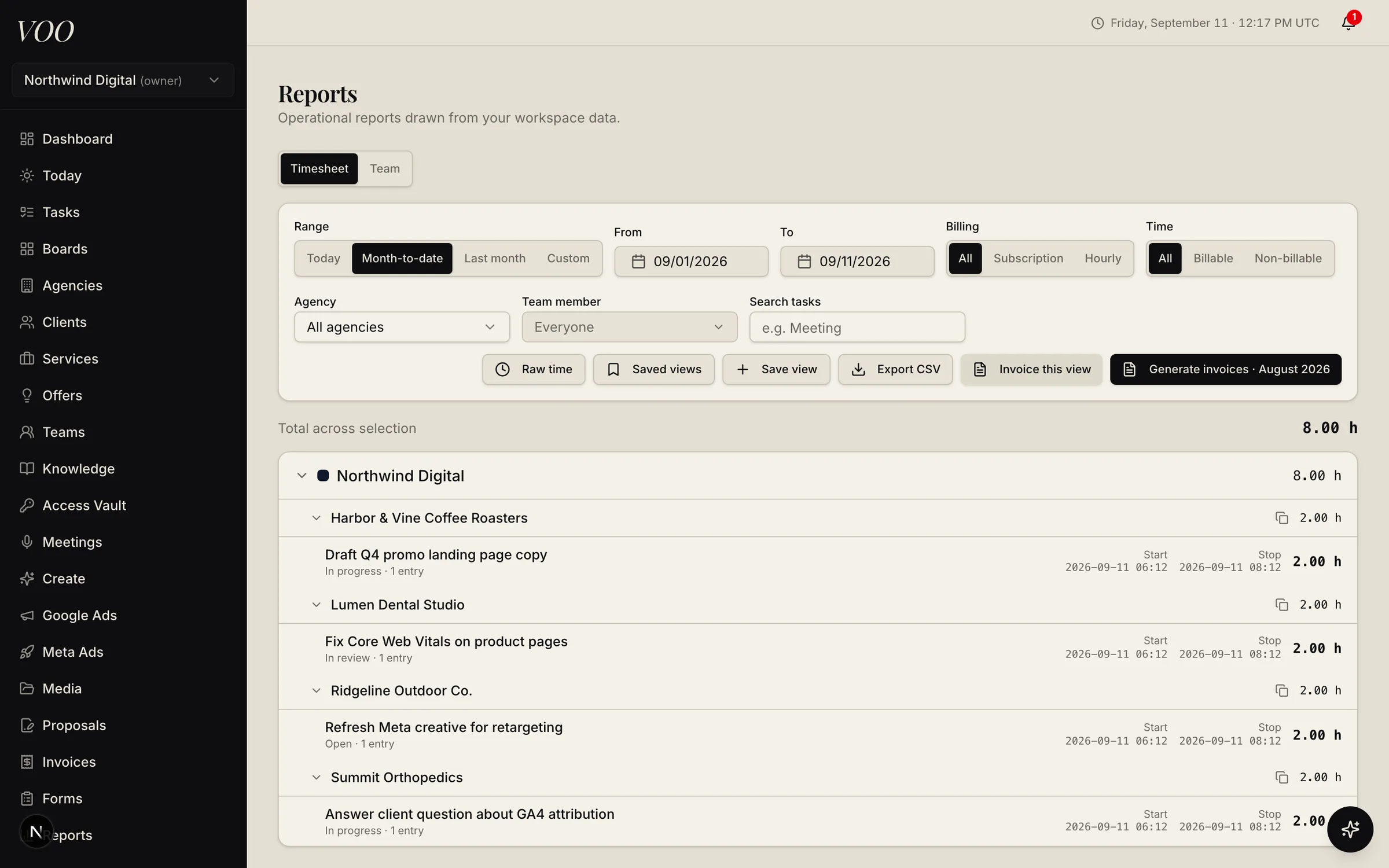The width and height of the screenshot is (1389, 868).
Task: Select the Last month range
Action: (495, 258)
